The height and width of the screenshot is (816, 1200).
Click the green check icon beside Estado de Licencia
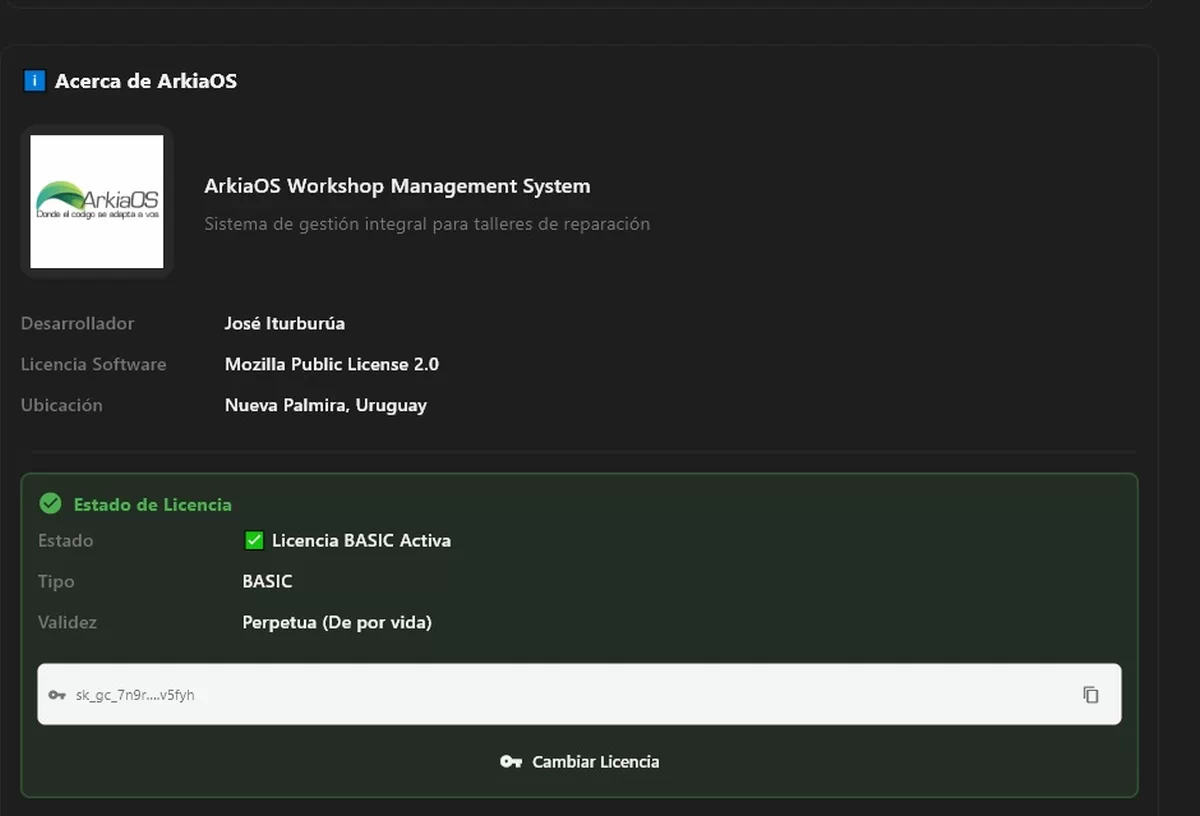[x=50, y=504]
